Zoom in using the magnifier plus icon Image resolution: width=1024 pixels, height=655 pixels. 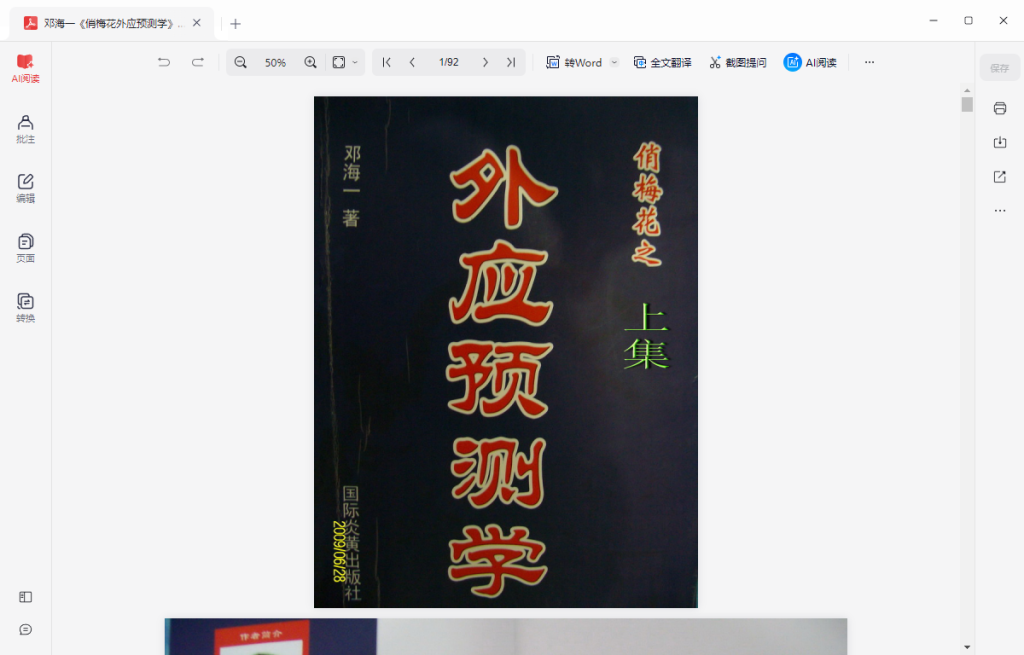(x=310, y=62)
